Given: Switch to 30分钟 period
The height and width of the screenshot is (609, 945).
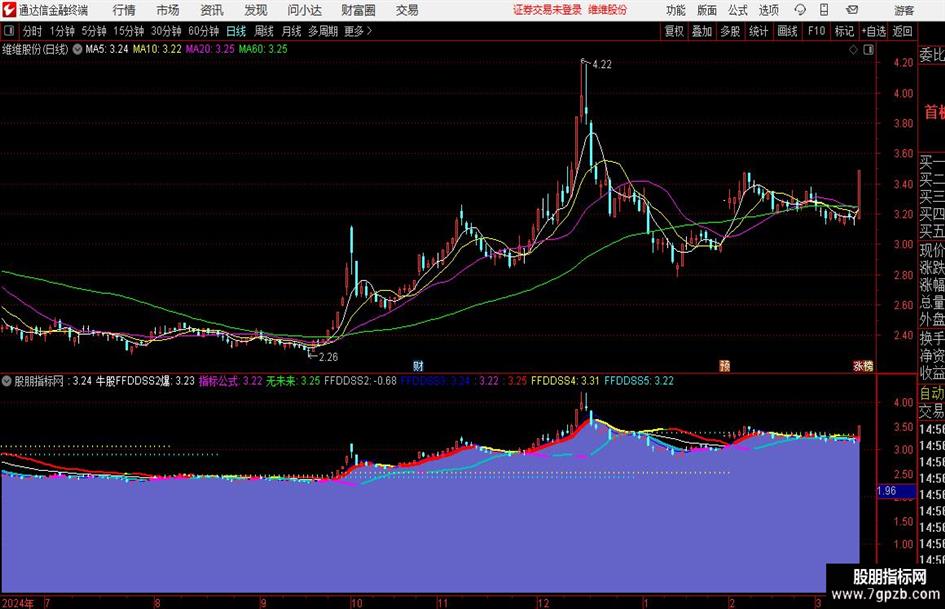Looking at the screenshot, I should click(x=166, y=31).
